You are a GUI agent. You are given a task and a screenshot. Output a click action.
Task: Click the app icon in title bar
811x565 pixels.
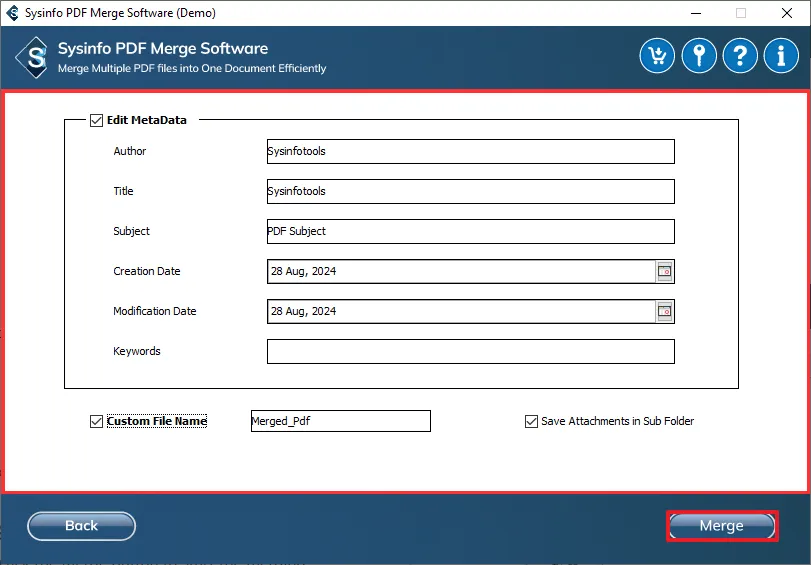pos(13,13)
